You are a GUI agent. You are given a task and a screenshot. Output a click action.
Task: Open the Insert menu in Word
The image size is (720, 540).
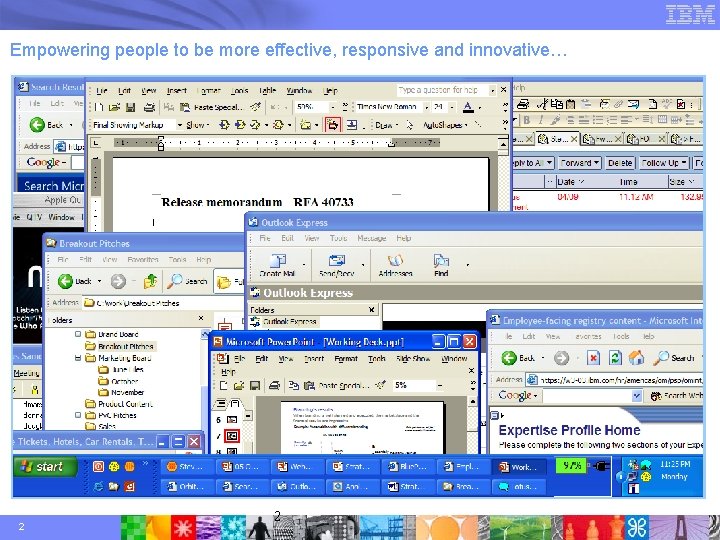click(x=177, y=90)
